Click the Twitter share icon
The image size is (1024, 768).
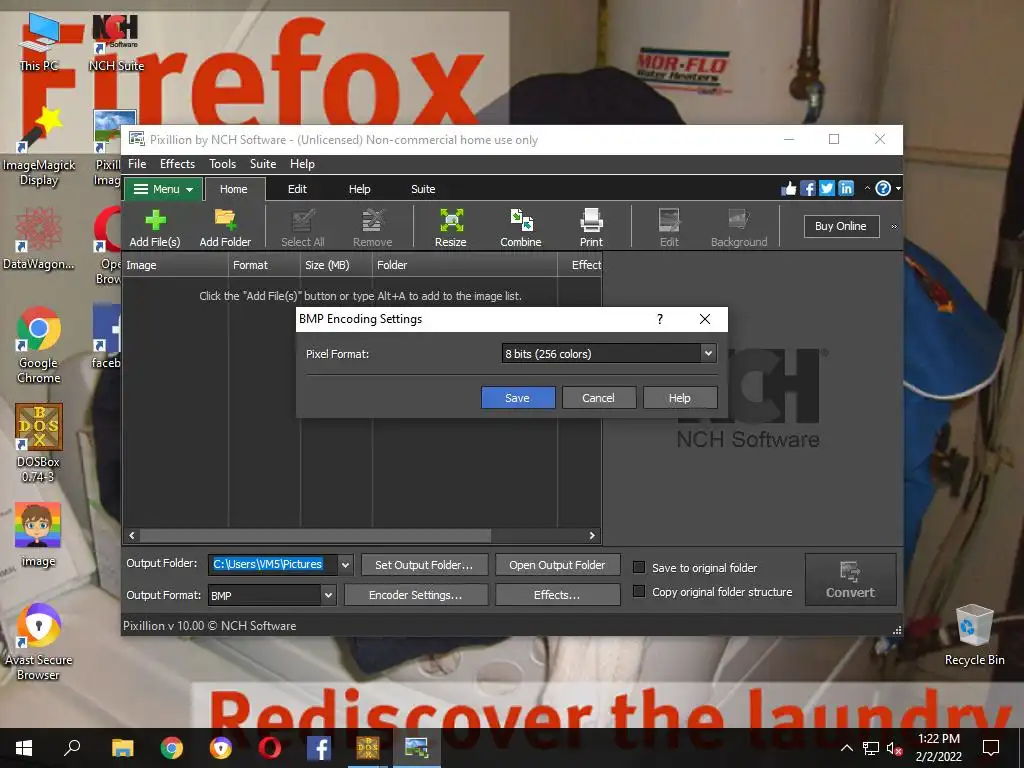tap(827, 189)
